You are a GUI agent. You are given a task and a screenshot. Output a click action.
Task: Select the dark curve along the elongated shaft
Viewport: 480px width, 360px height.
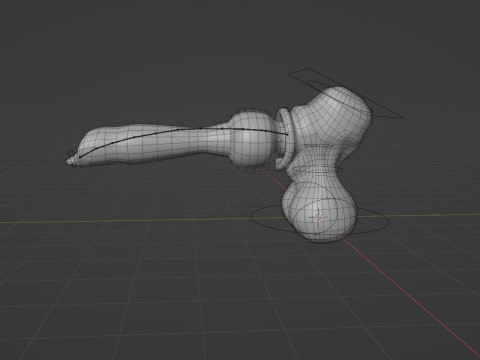(184, 142)
